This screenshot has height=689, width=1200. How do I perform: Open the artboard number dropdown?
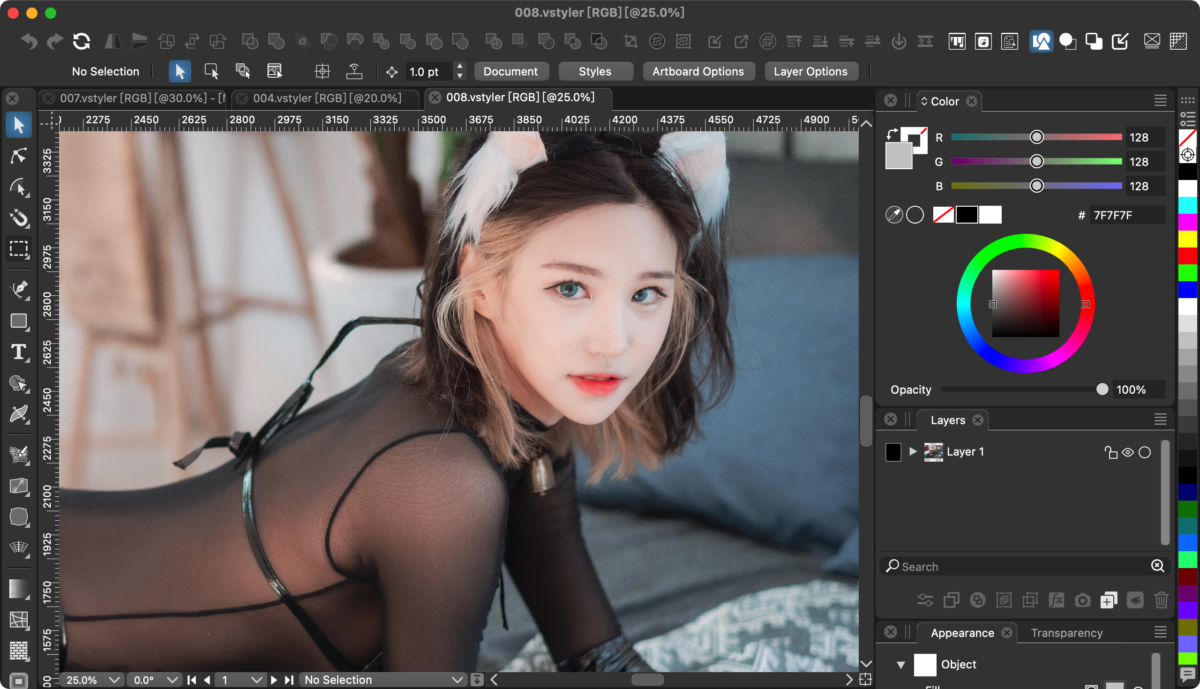pos(241,680)
